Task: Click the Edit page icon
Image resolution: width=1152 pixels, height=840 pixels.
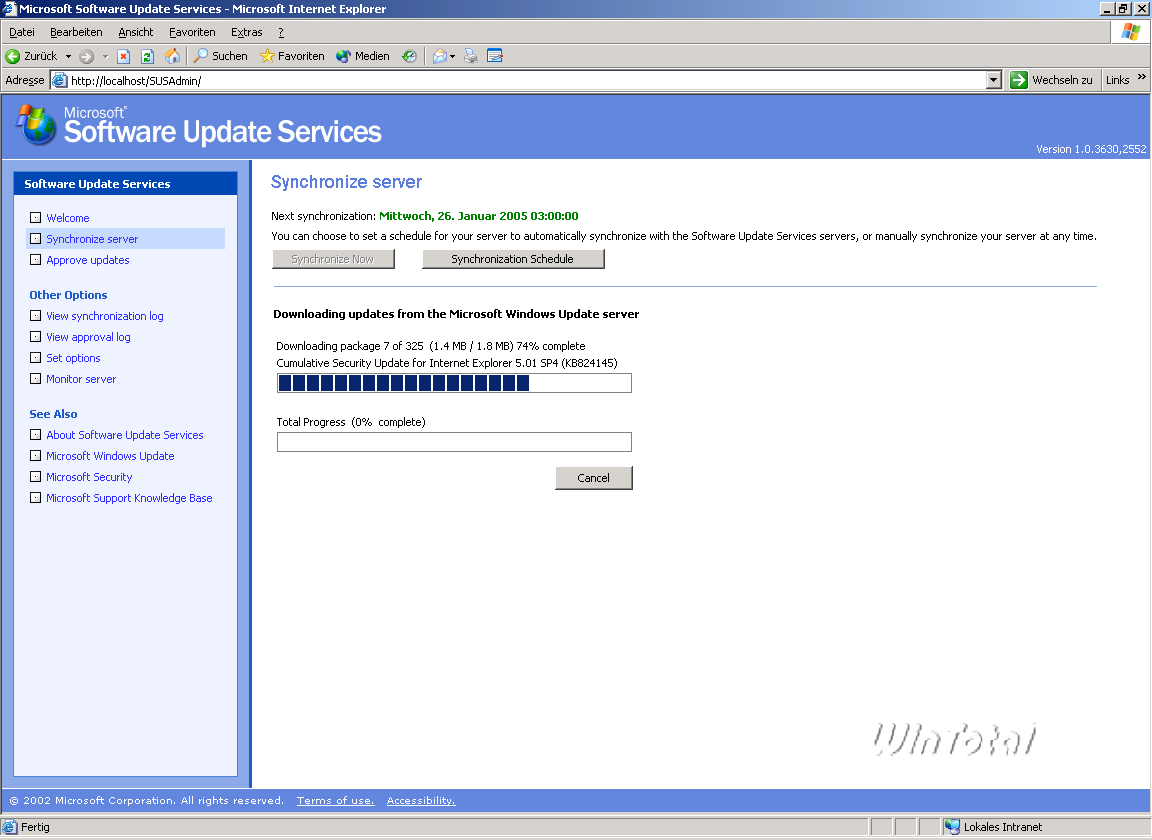Action: point(495,56)
